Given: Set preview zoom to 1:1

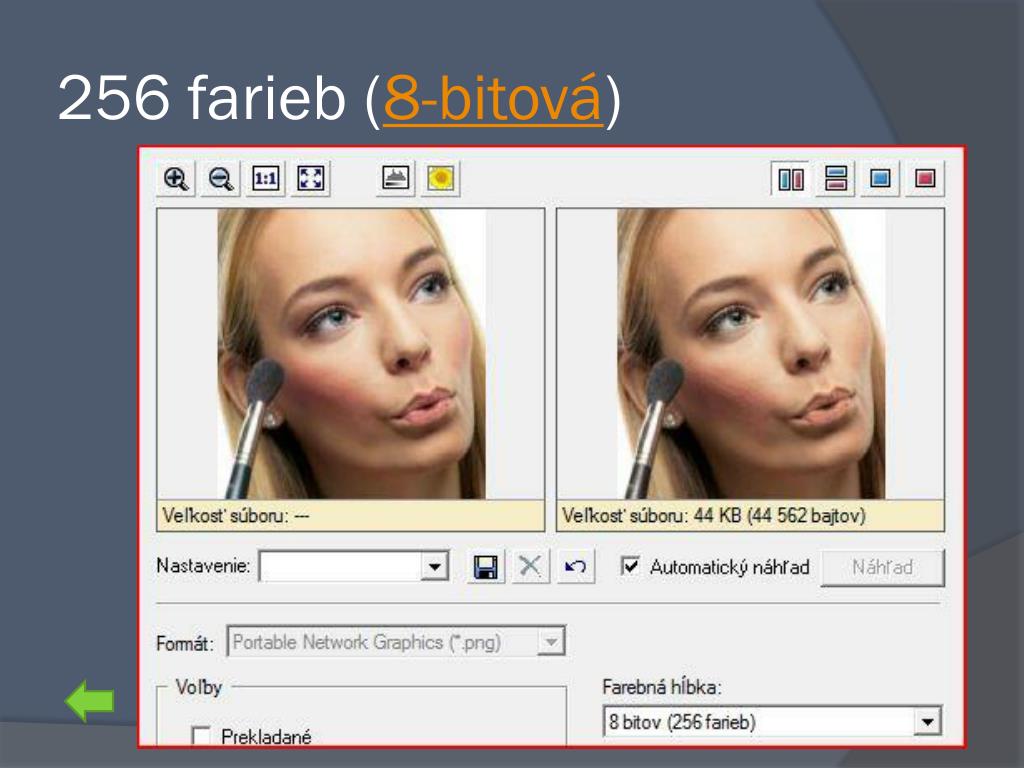Looking at the screenshot, I should click(266, 178).
